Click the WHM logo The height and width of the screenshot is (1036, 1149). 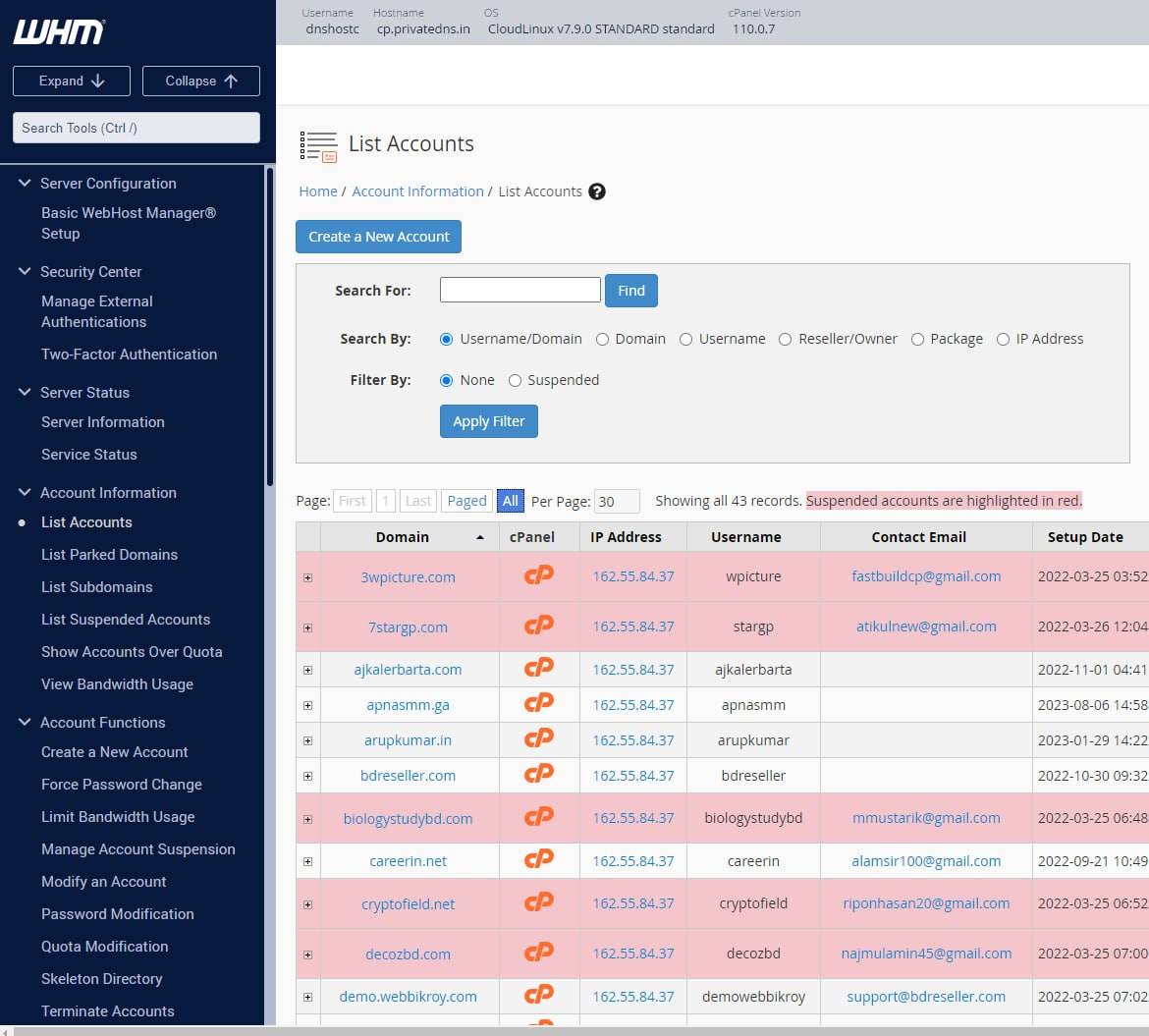58,32
